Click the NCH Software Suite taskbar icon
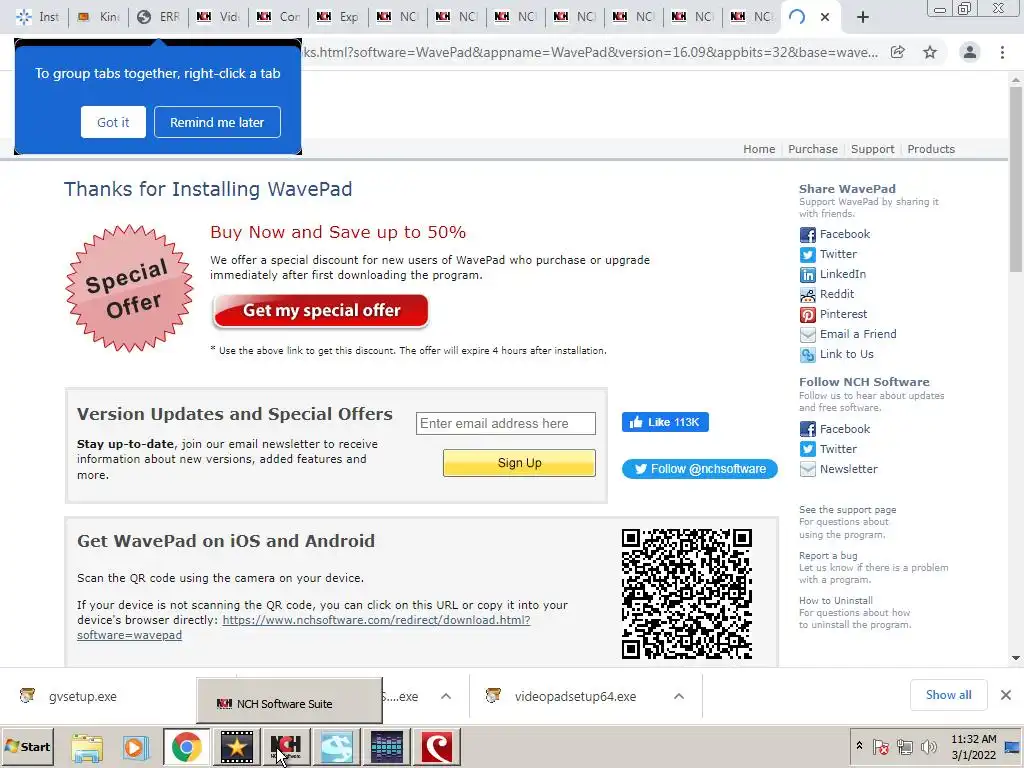Viewport: 1024px width, 768px height. pyautogui.click(x=286, y=746)
